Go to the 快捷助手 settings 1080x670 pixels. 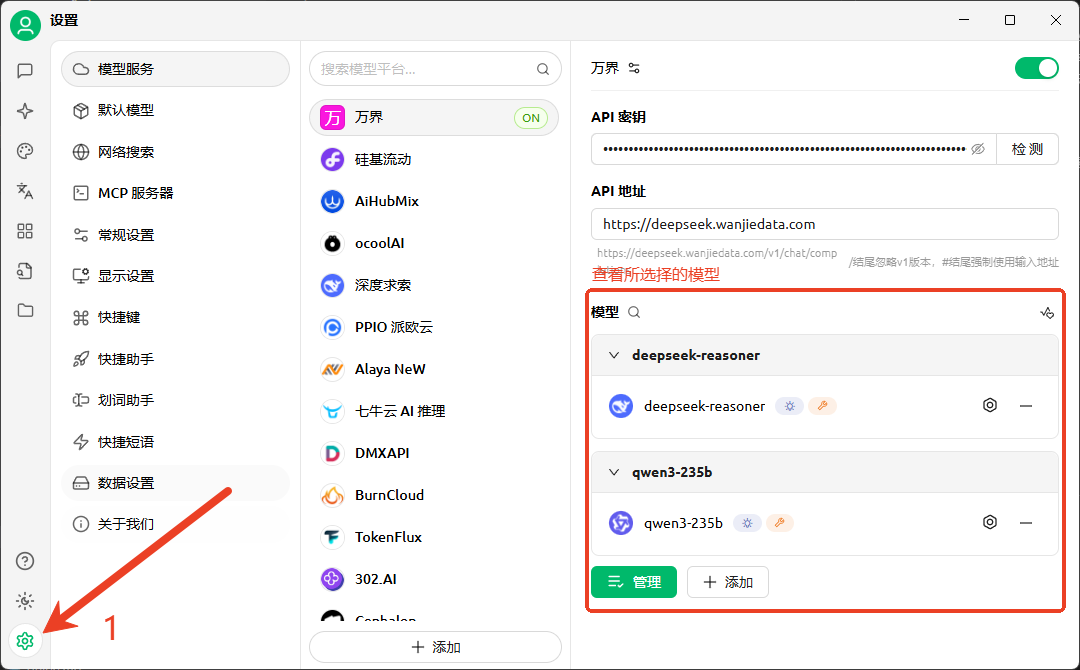[x=176, y=359]
